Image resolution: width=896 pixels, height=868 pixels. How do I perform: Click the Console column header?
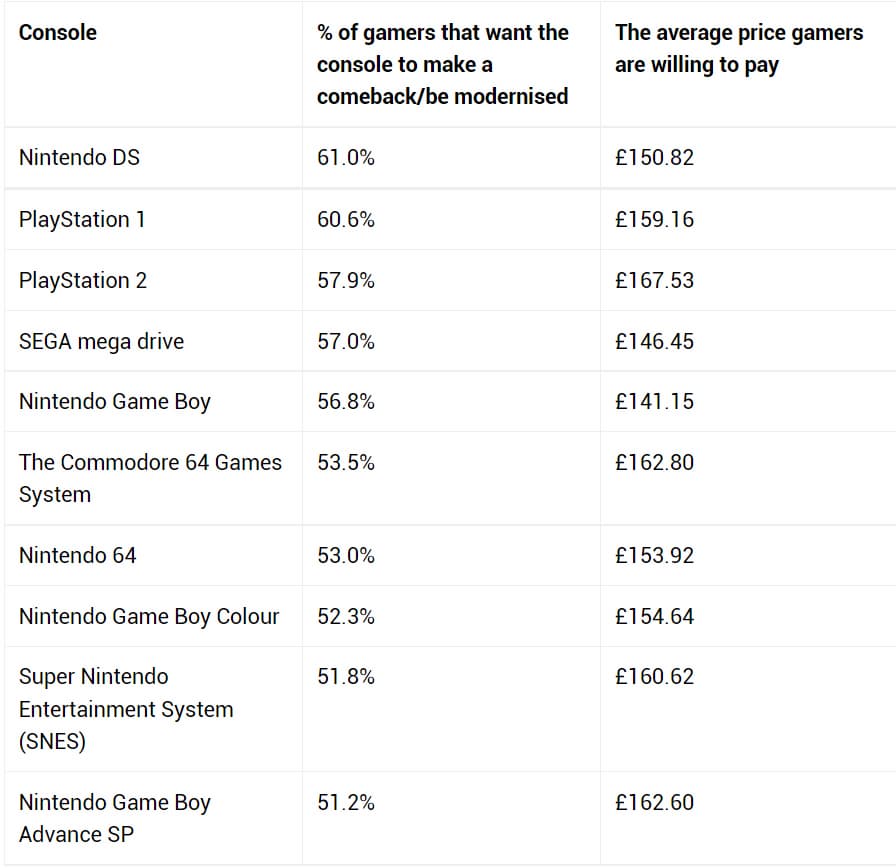[58, 33]
